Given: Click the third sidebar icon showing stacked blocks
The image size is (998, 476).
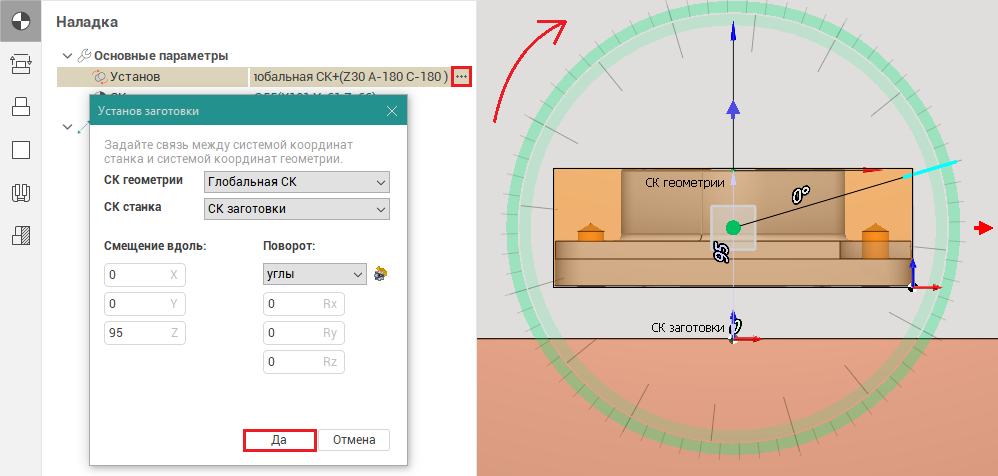Looking at the screenshot, I should [21, 107].
